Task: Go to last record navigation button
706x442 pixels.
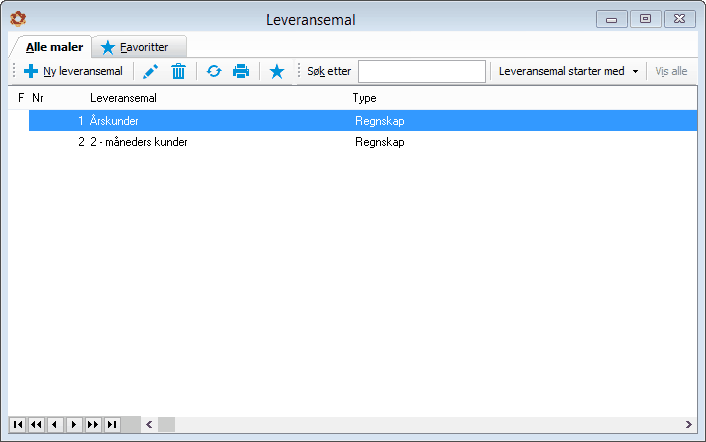Action: click(x=112, y=424)
